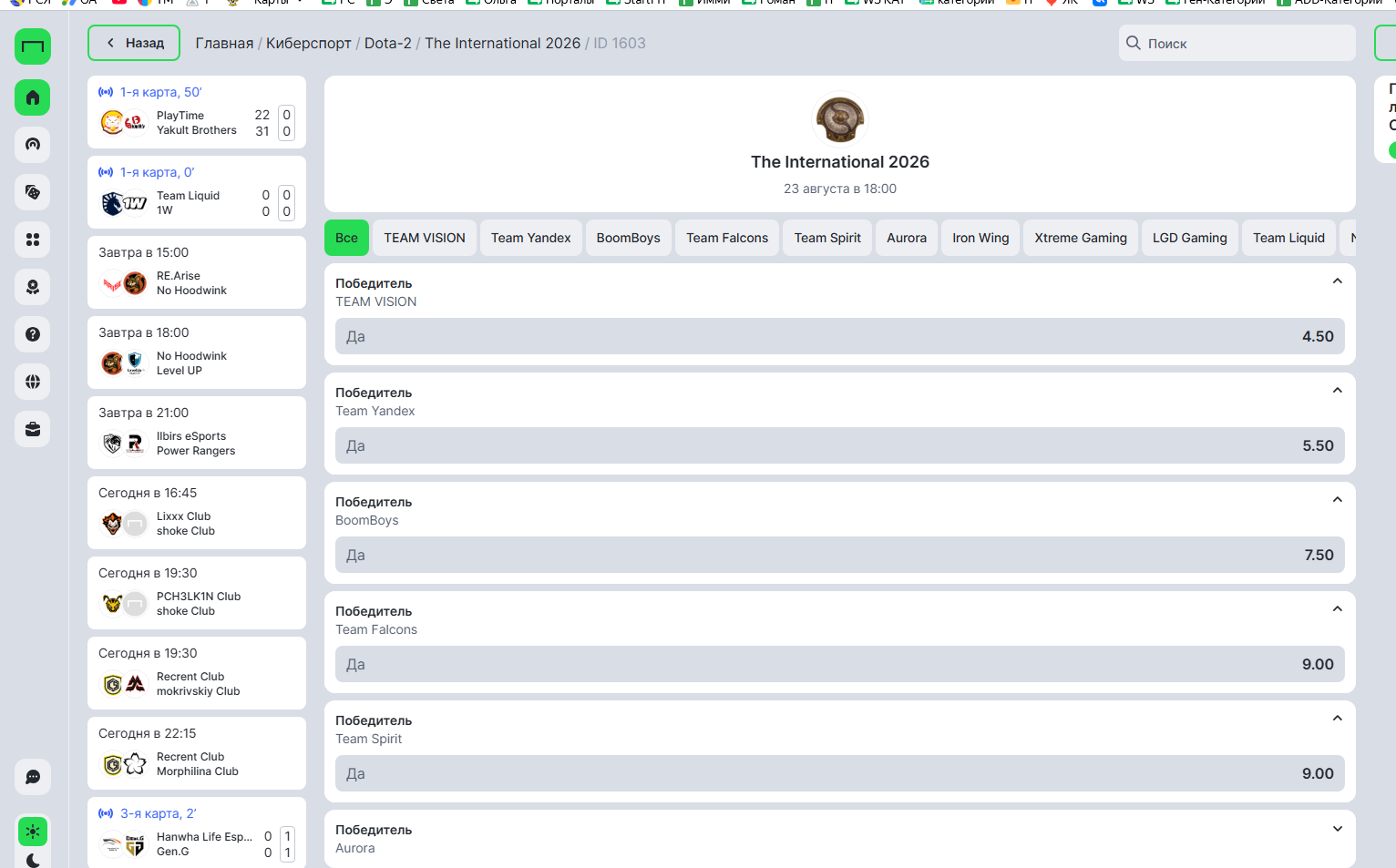Viewport: 1396px width, 868px height.
Task: Open the Киберспорт breadcrumb link
Action: (x=309, y=43)
